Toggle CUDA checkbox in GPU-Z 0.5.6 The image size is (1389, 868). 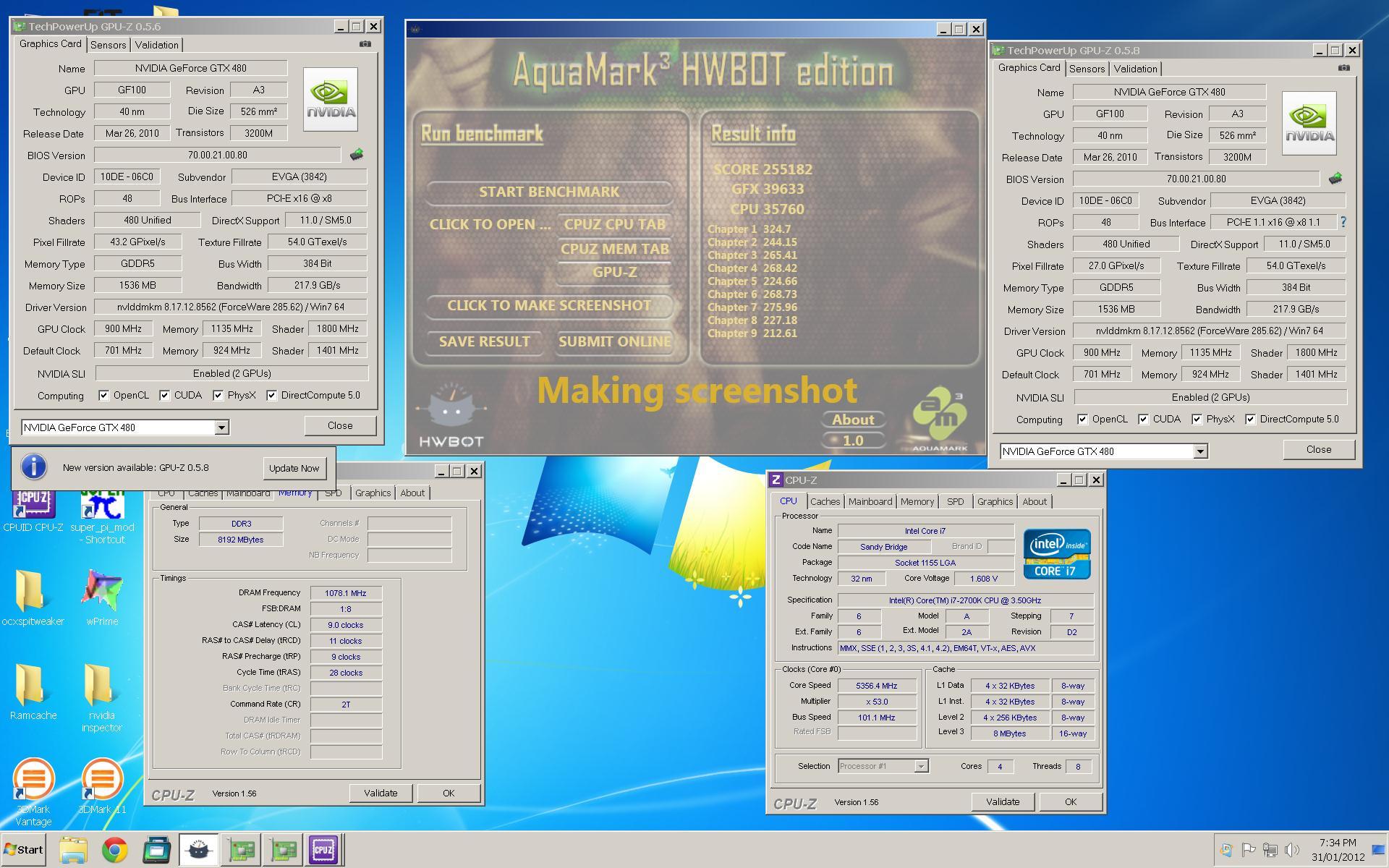(164, 395)
